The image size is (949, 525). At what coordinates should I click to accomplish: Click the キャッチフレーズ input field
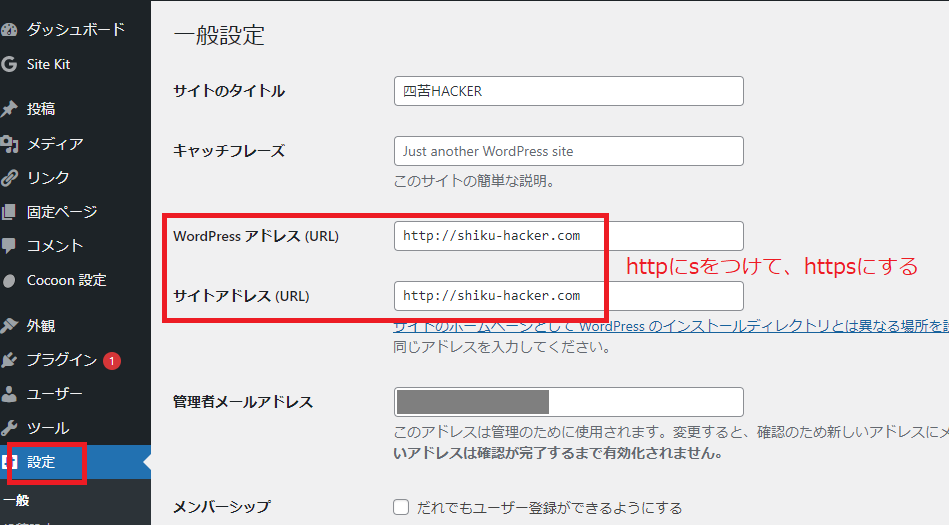[x=568, y=151]
